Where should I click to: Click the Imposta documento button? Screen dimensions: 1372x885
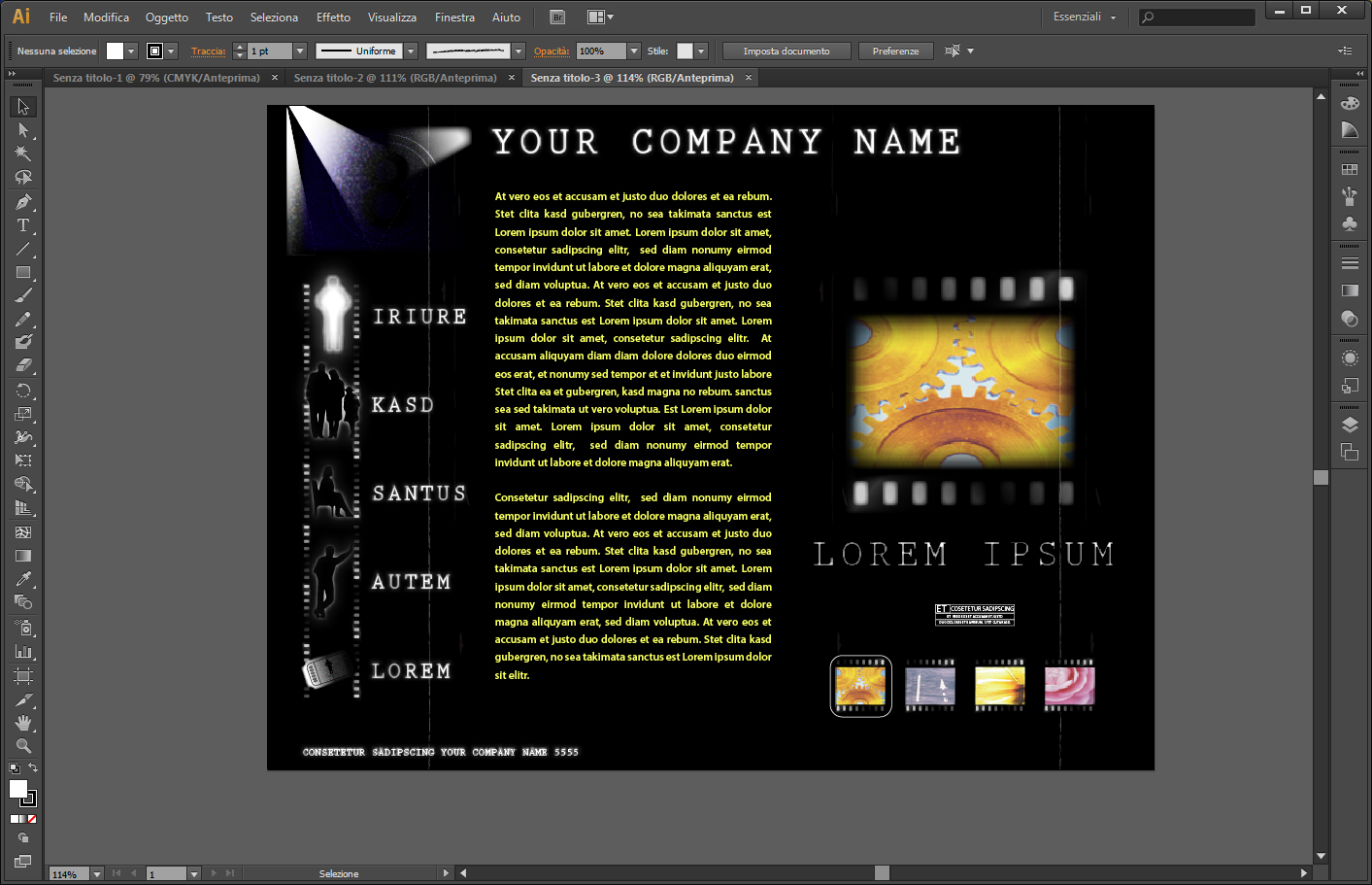(x=786, y=51)
